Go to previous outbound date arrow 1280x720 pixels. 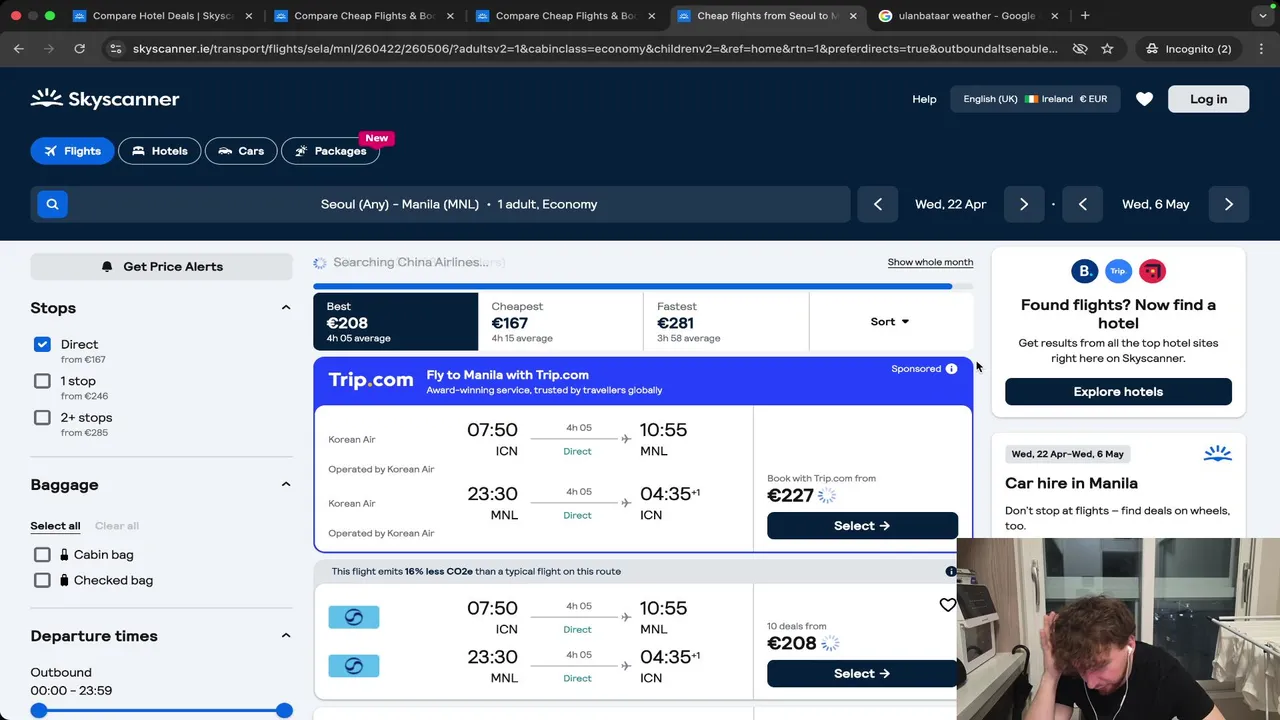(x=878, y=204)
